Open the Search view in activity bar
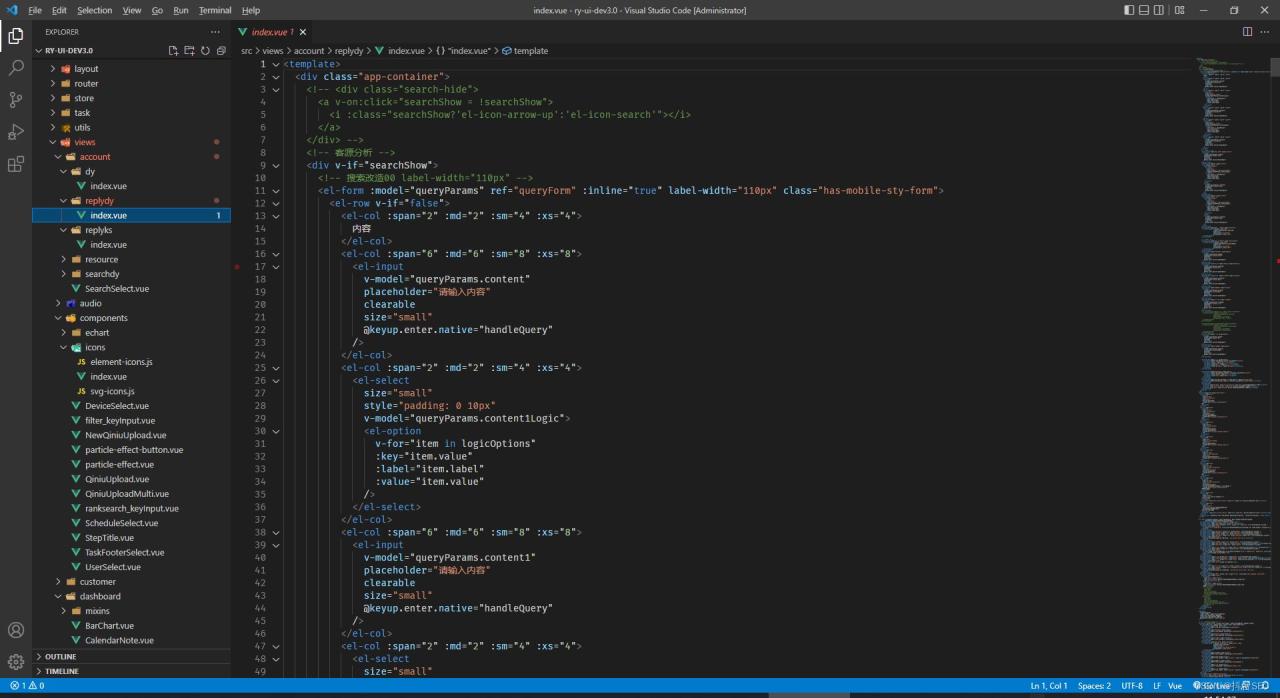The height and width of the screenshot is (698, 1280). (x=16, y=68)
